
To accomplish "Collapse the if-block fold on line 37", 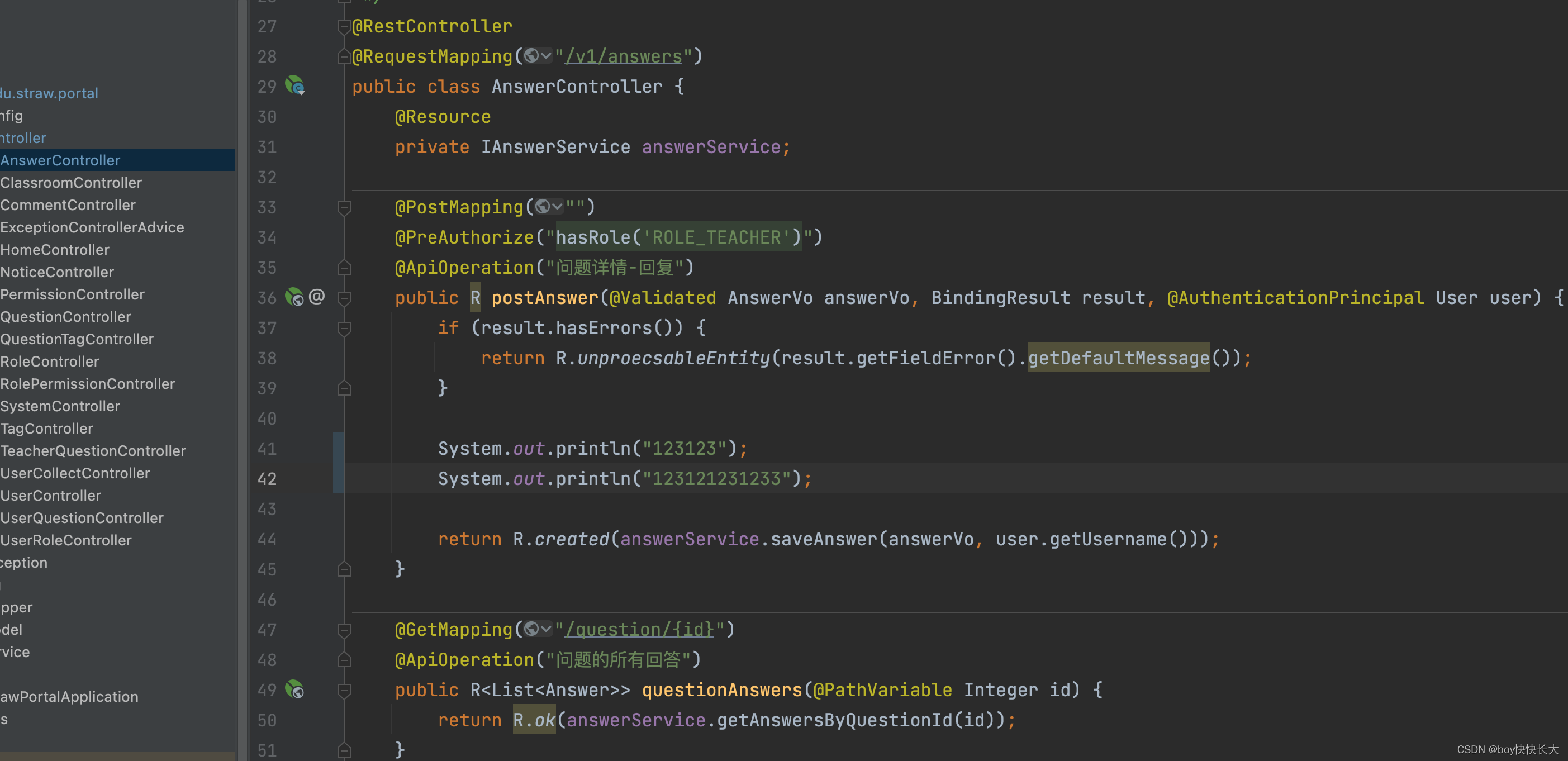I will tap(344, 328).
